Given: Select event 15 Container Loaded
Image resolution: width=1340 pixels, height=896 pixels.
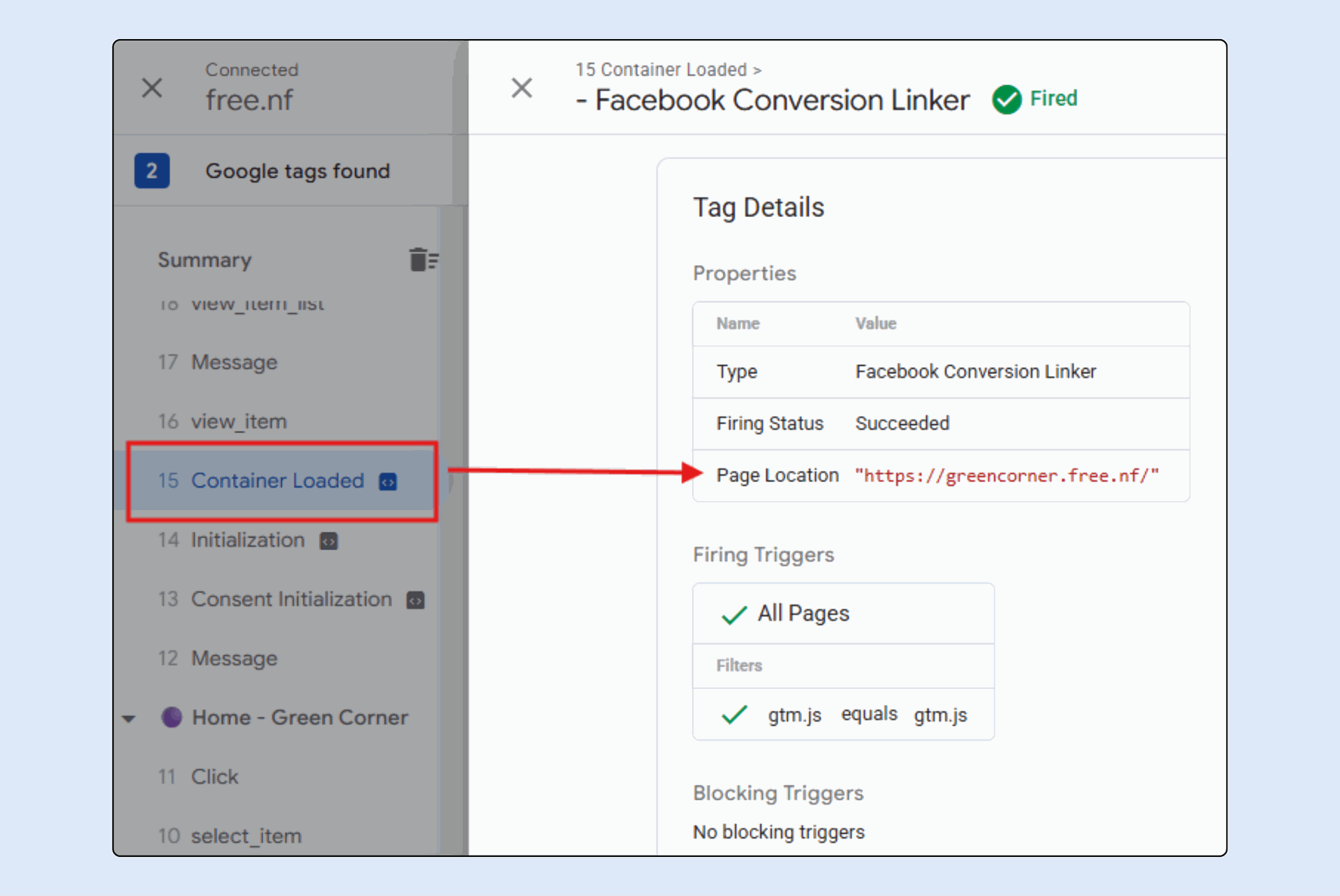Looking at the screenshot, I should click(277, 481).
